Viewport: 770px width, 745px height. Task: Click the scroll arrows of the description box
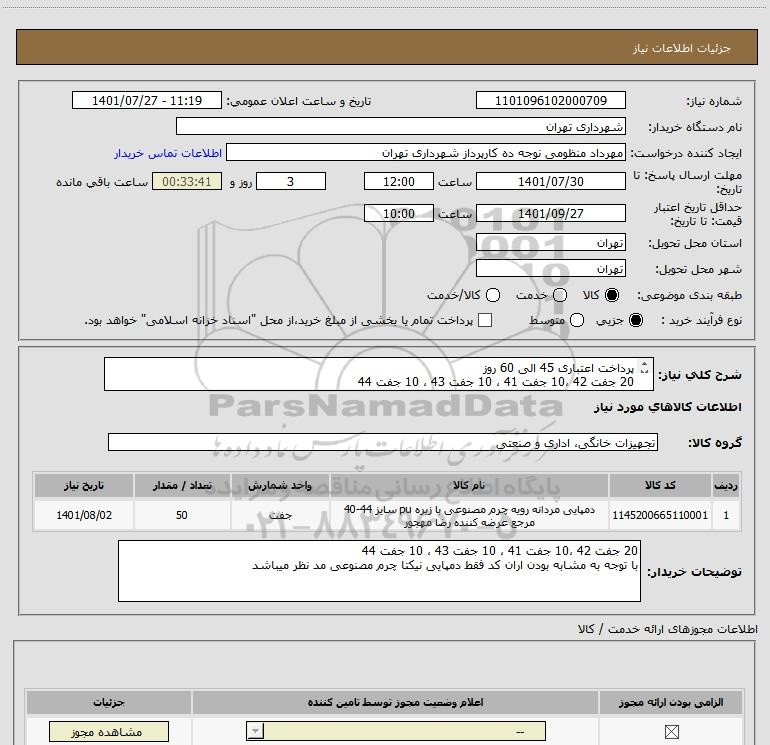pos(645,367)
